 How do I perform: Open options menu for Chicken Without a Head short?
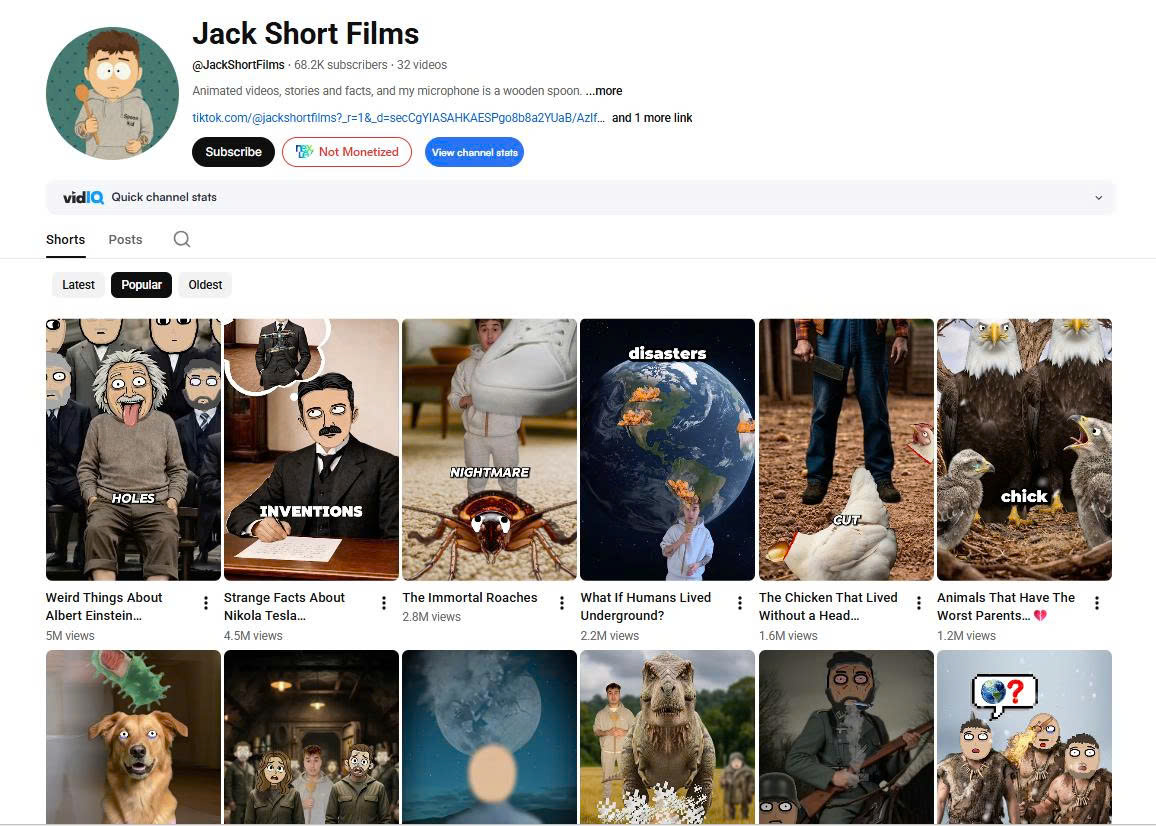pyautogui.click(x=918, y=603)
